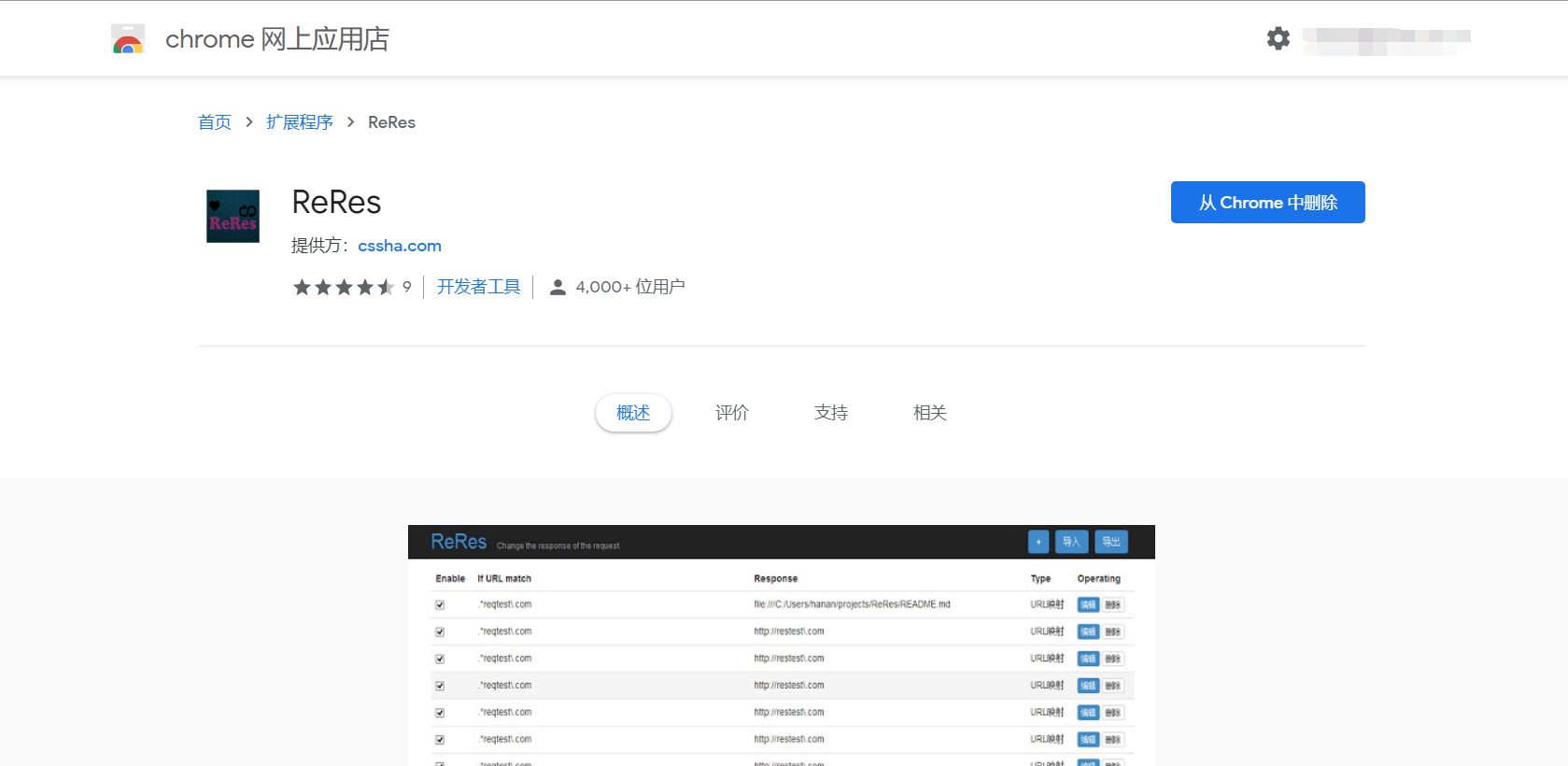The height and width of the screenshot is (766, 1568).
Task: Open the settings gear icon
Action: [x=1278, y=38]
